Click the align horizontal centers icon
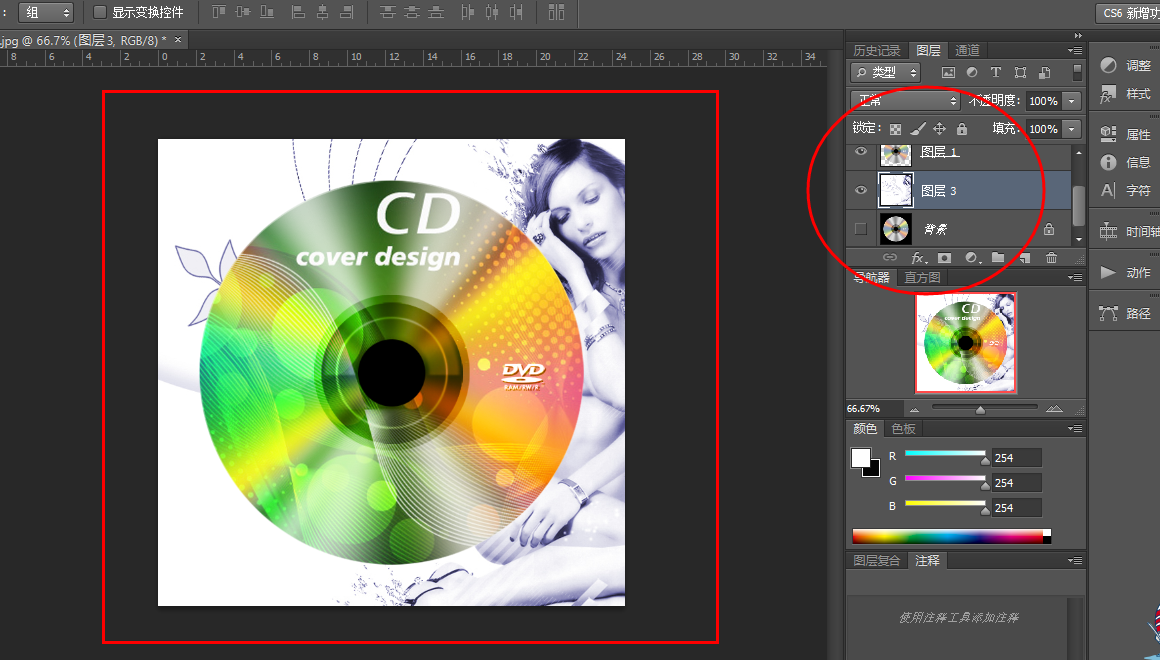Screen dimensions: 1160x660 tap(323, 12)
